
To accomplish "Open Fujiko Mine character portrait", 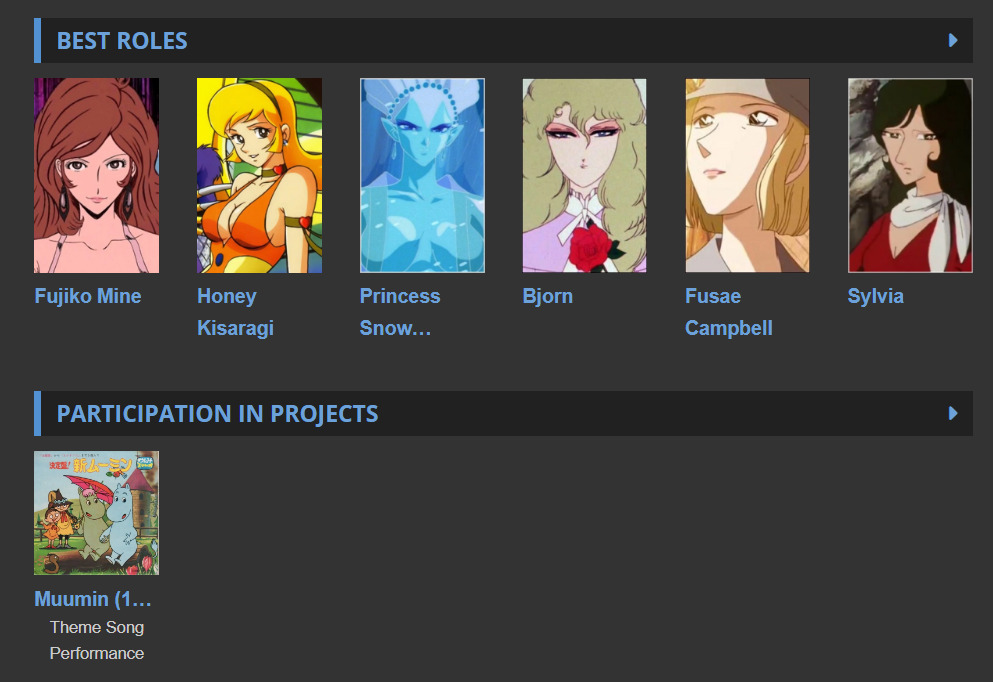I will pos(96,175).
